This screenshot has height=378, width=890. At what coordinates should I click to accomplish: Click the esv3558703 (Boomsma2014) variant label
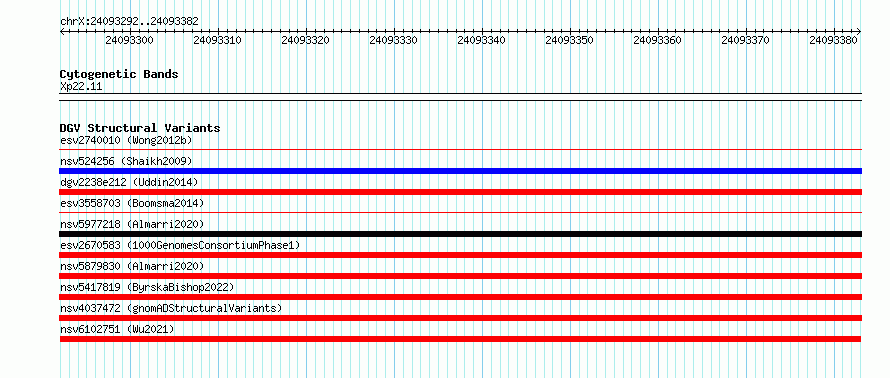tap(132, 203)
